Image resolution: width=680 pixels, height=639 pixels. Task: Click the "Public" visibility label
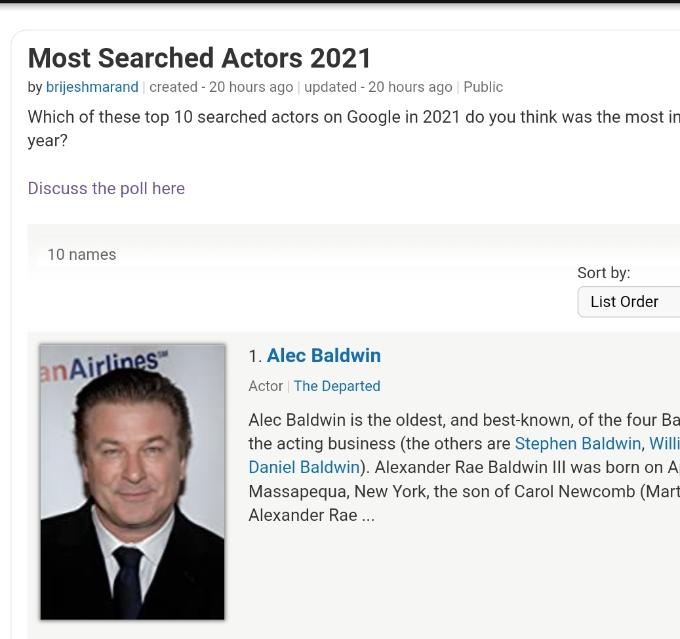[x=483, y=87]
